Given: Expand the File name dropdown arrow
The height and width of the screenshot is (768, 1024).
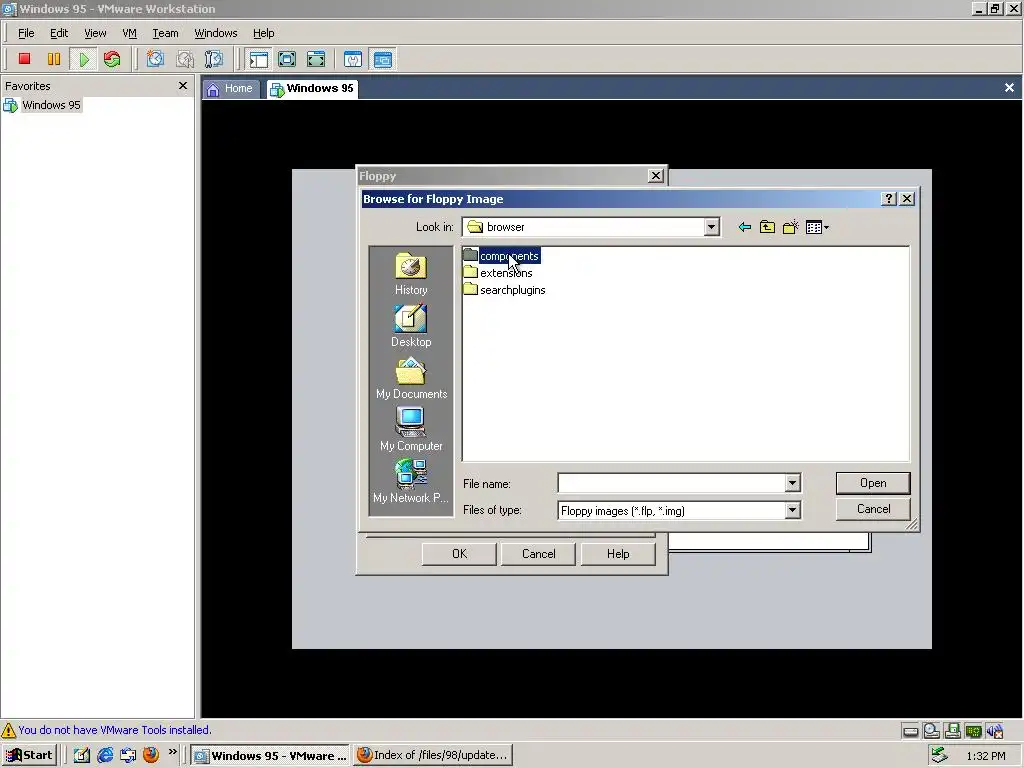Looking at the screenshot, I should (792, 483).
